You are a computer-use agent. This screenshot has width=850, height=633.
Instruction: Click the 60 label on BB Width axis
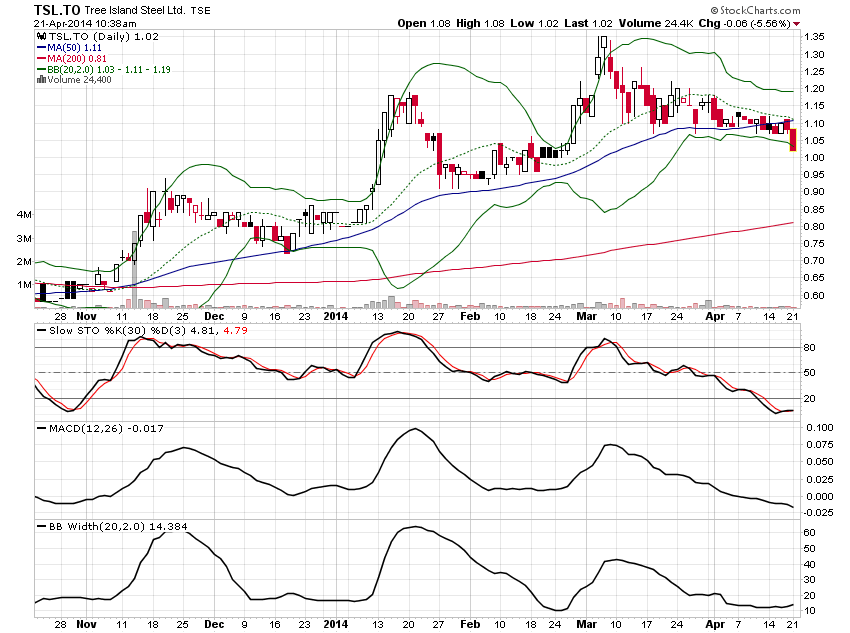coord(809,533)
